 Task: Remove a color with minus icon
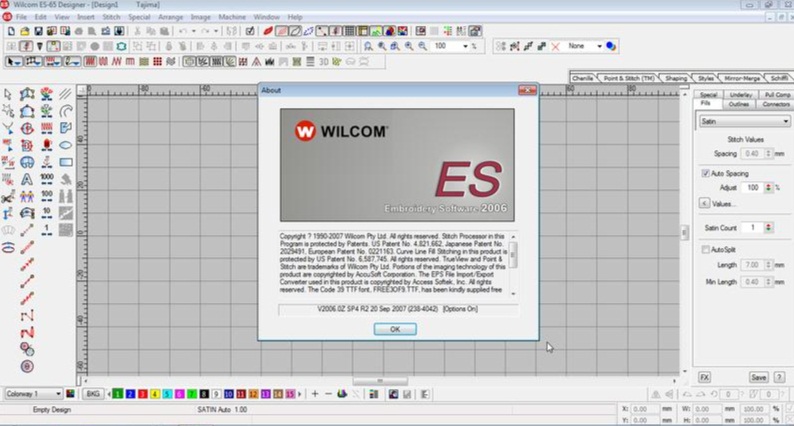328,394
